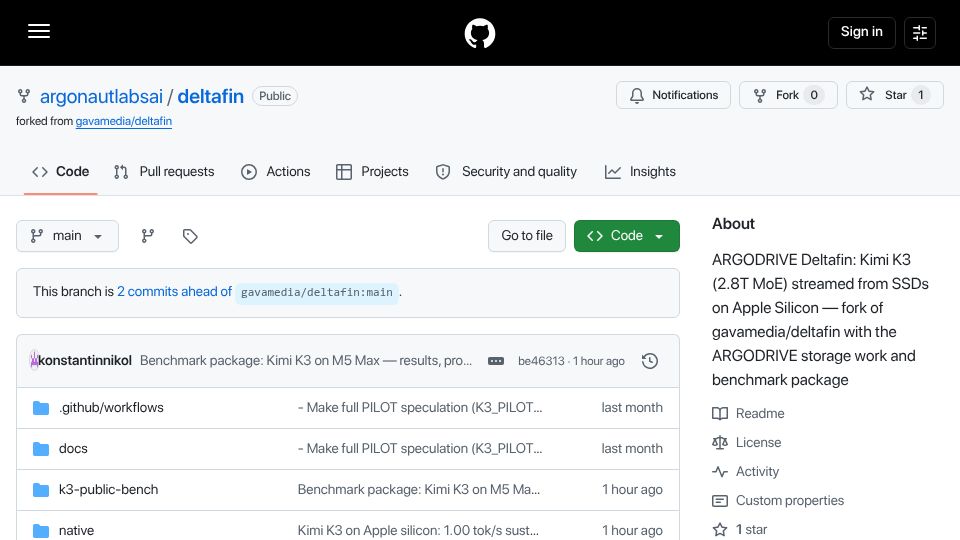Open the hamburger navigation menu
This screenshot has height=540, width=960.
[x=39, y=31]
